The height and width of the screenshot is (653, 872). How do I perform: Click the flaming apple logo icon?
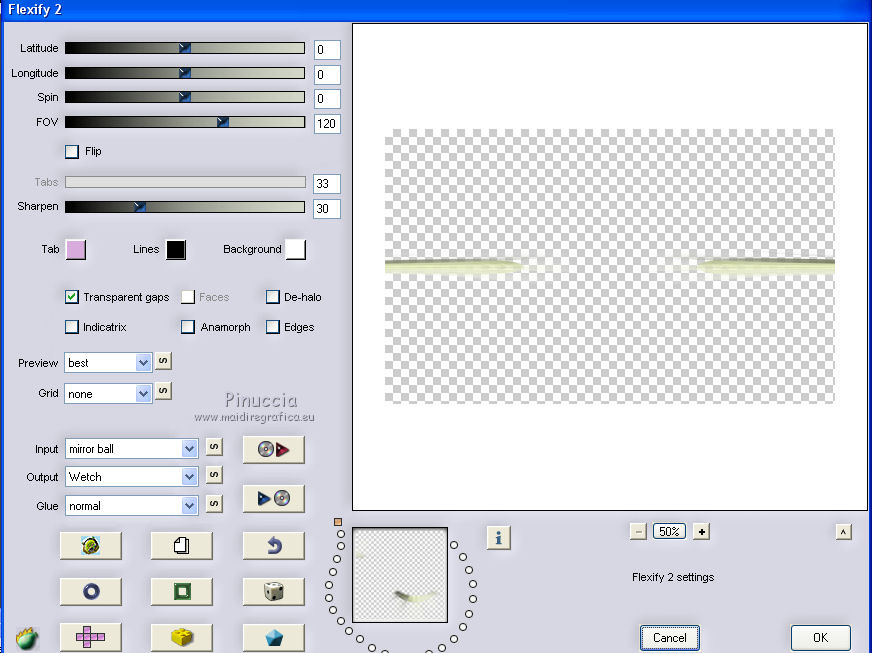[27, 639]
